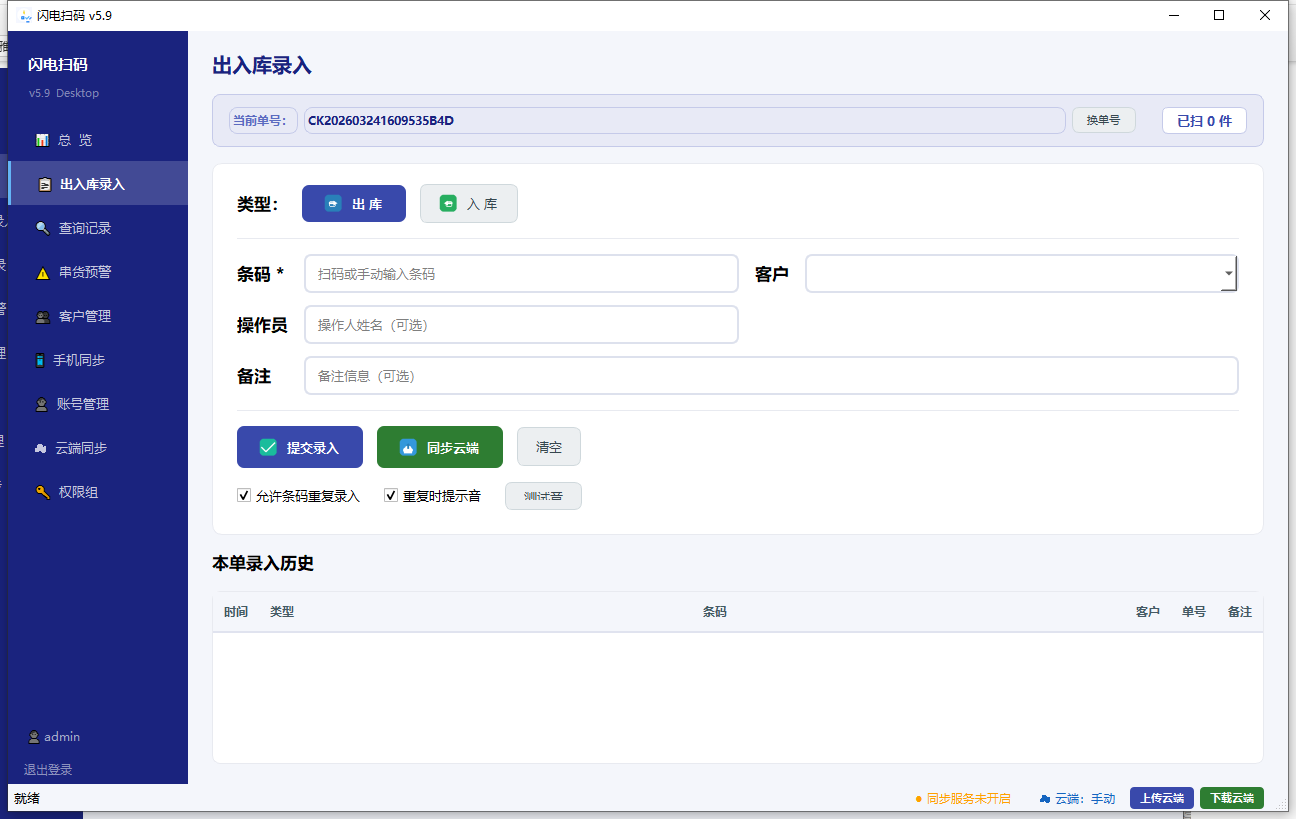Click the 客户管理 people icon
Image resolution: width=1296 pixels, height=819 pixels.
(42, 316)
